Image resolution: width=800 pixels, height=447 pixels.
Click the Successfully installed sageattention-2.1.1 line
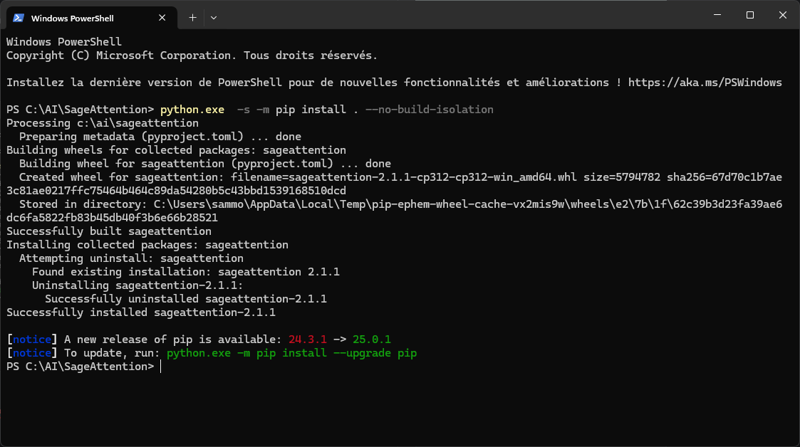point(141,313)
